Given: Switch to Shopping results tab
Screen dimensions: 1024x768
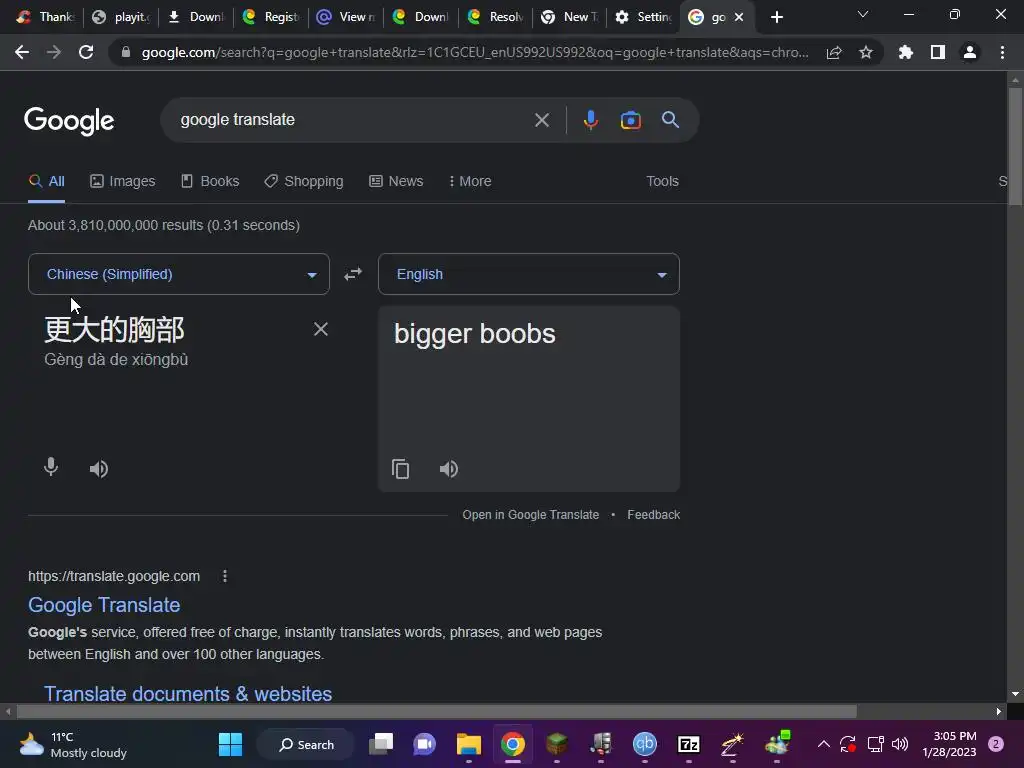Looking at the screenshot, I should tap(304, 182).
